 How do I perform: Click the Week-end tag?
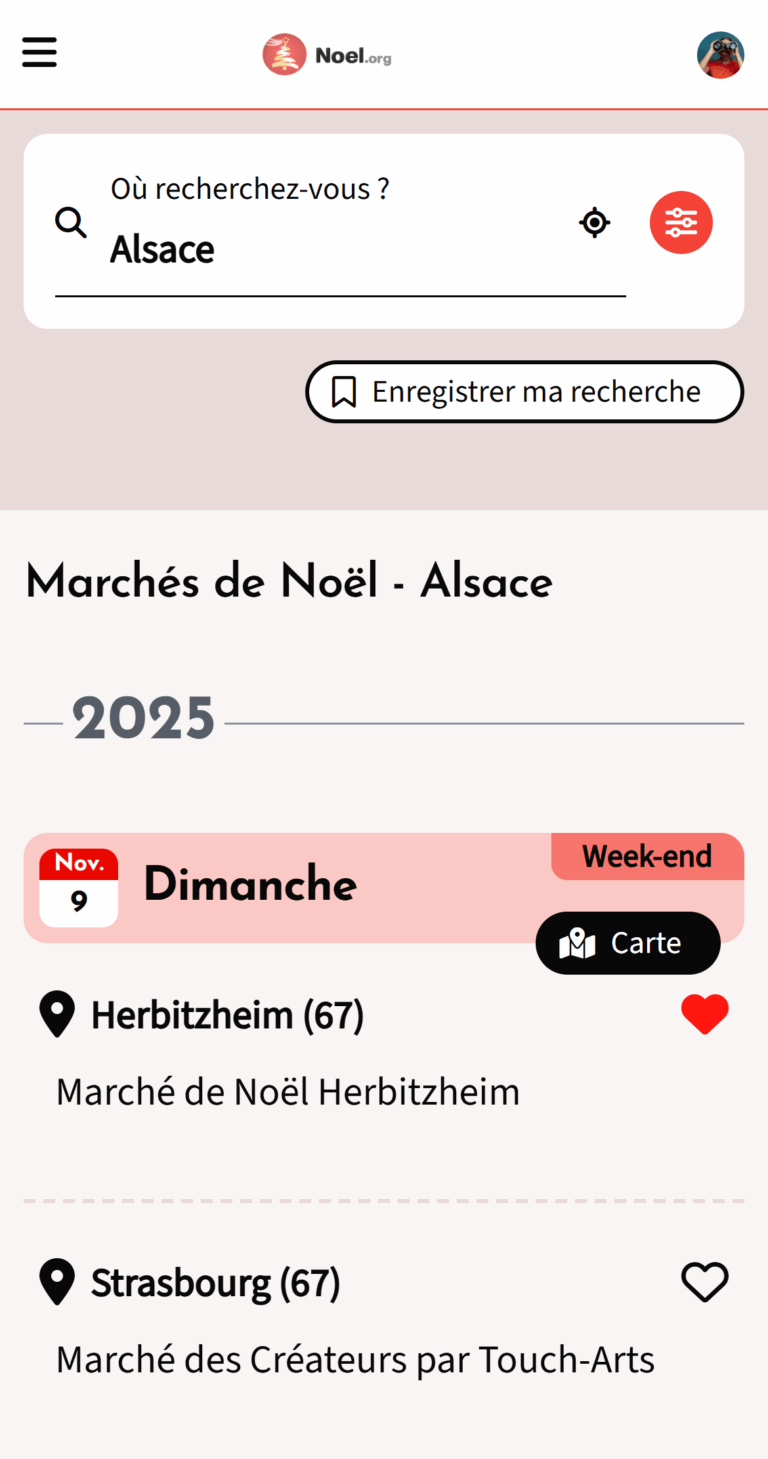647,857
